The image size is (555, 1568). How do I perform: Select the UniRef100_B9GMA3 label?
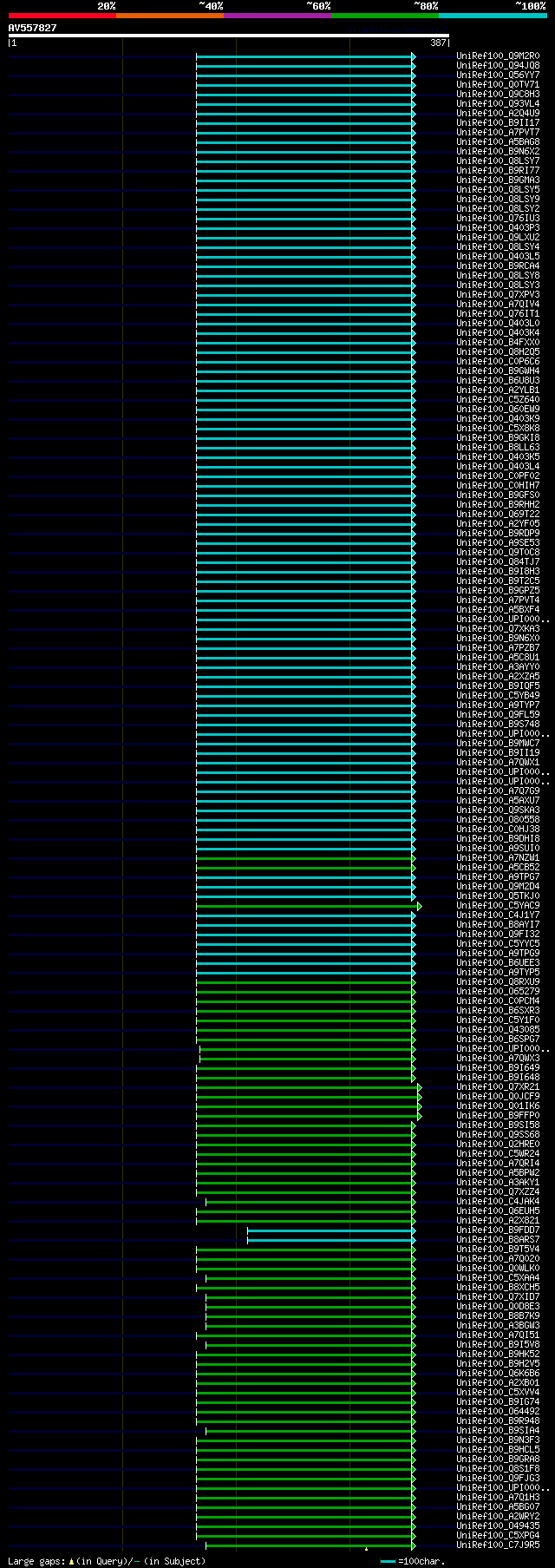[498, 180]
